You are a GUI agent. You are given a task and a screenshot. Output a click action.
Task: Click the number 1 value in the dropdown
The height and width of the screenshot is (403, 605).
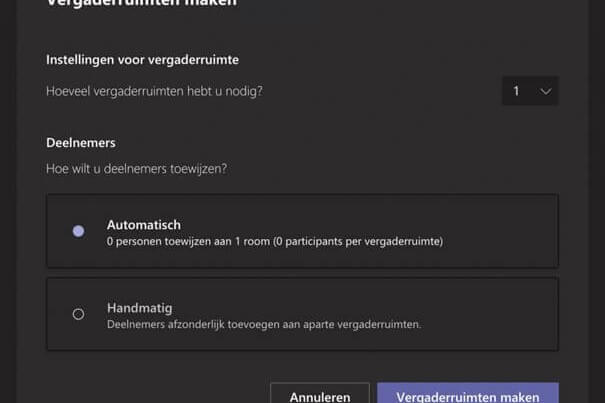pos(516,91)
